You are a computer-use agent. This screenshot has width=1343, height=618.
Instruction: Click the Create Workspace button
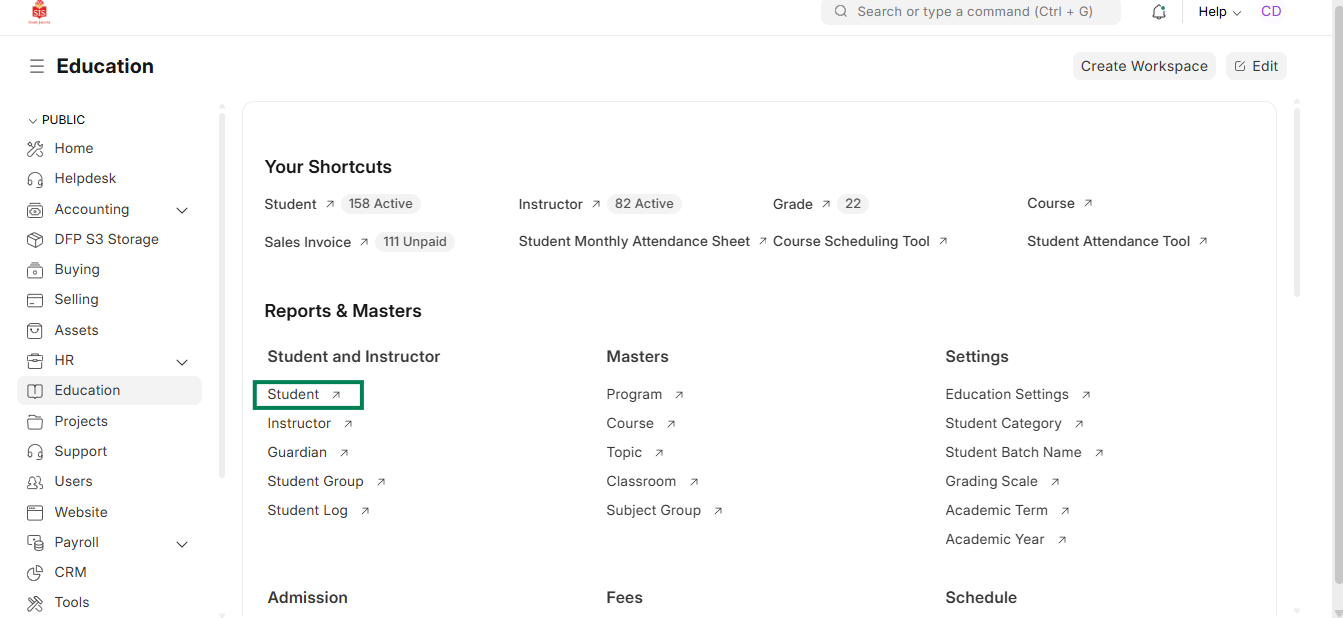pos(1144,66)
